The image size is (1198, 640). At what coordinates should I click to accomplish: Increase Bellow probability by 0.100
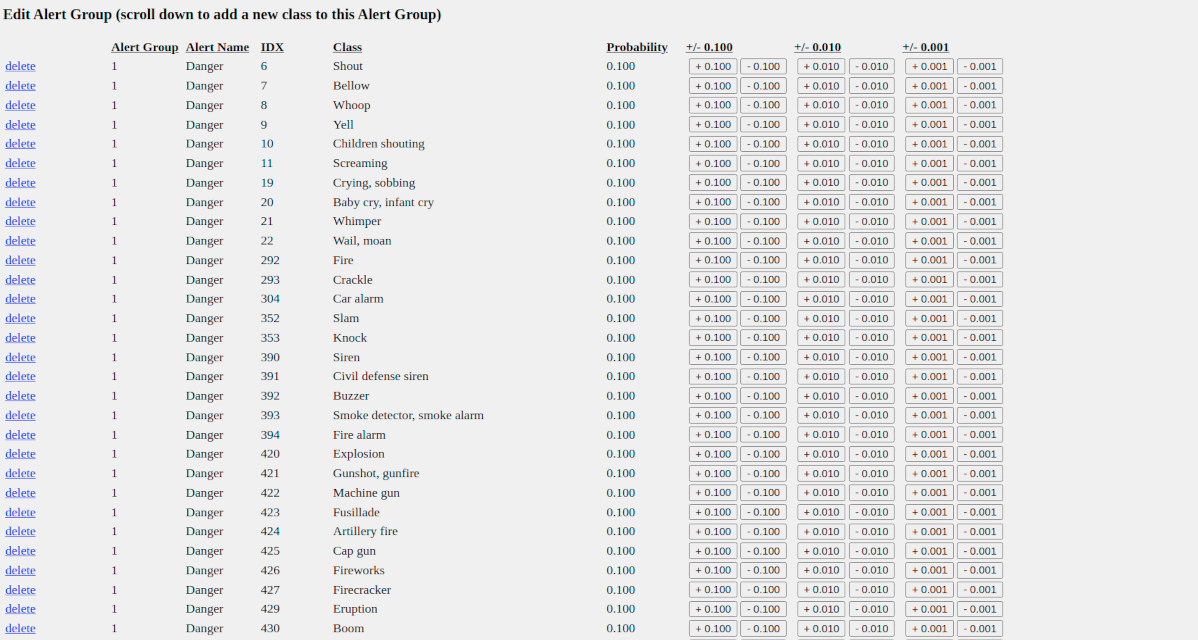(713, 86)
